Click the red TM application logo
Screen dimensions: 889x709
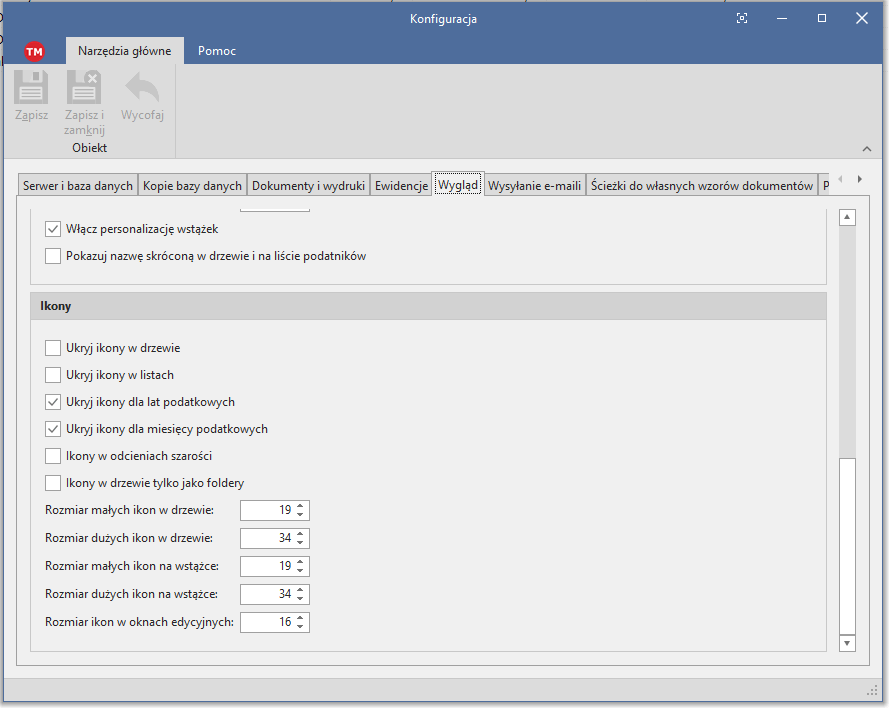[35, 52]
